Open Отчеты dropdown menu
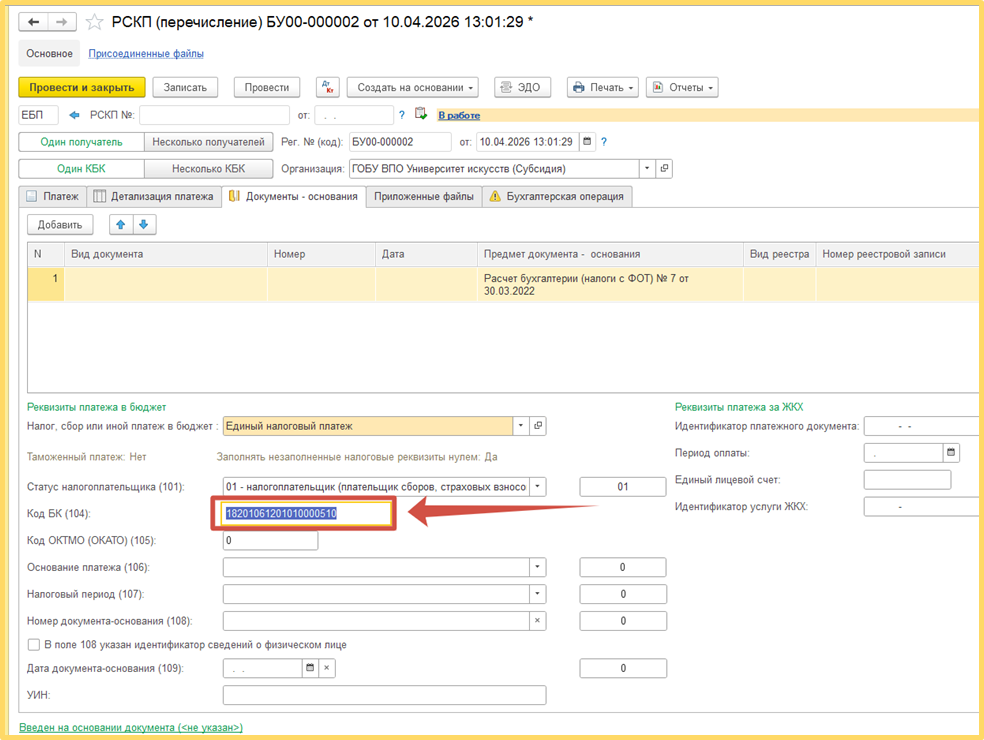 (682, 87)
